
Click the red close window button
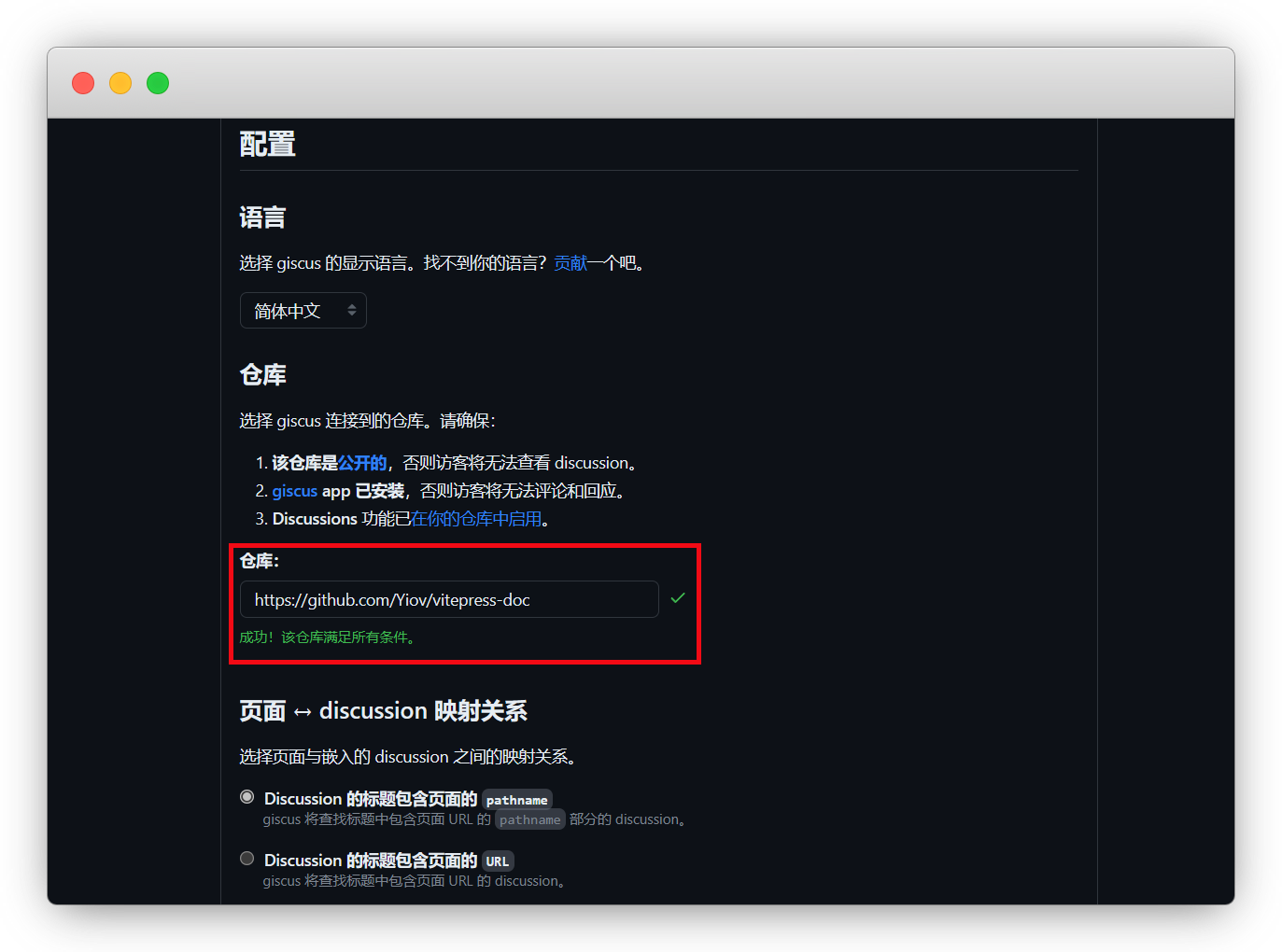[83, 83]
